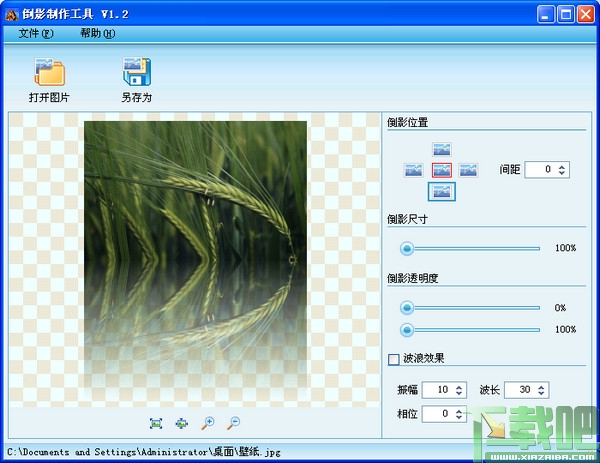Zoom out of the preview image
This screenshot has height=463, width=600.
(233, 423)
